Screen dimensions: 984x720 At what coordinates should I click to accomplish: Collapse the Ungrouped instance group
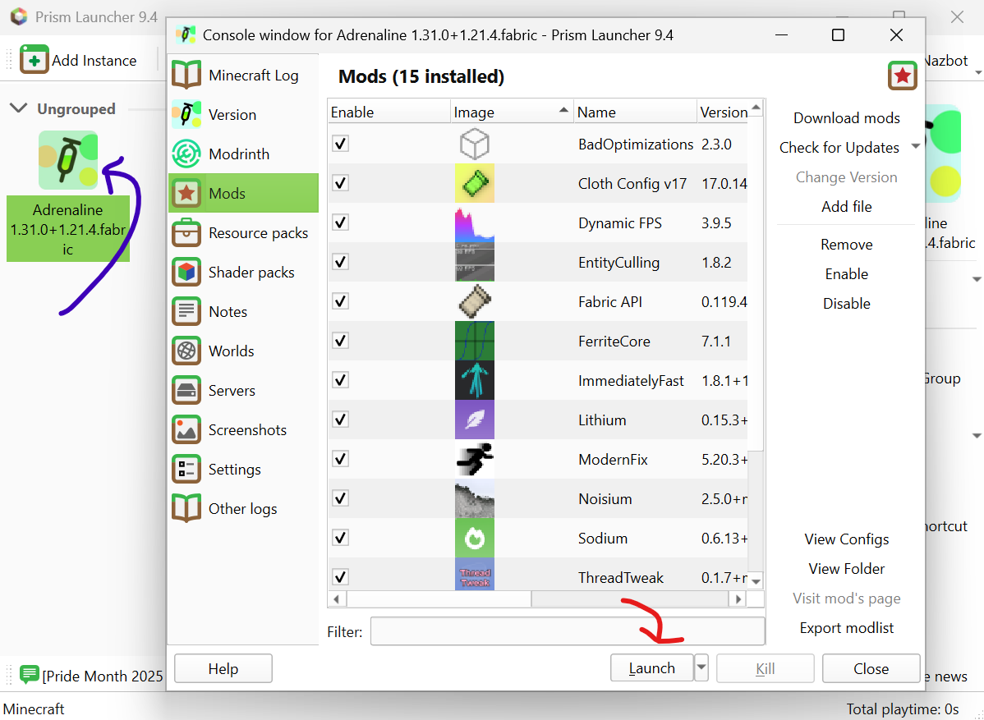19,109
